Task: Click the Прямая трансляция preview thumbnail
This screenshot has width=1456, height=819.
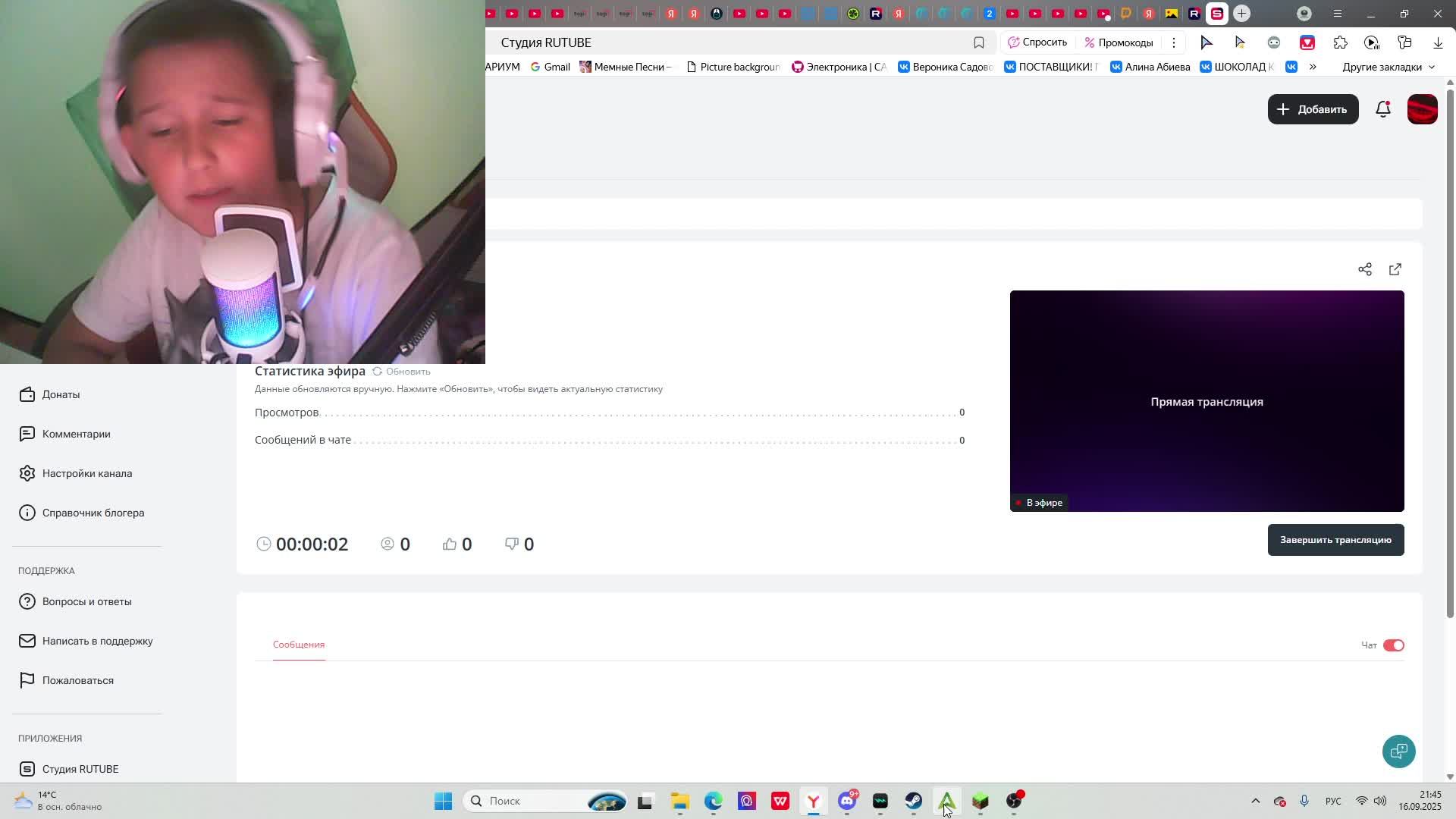Action: tap(1206, 401)
